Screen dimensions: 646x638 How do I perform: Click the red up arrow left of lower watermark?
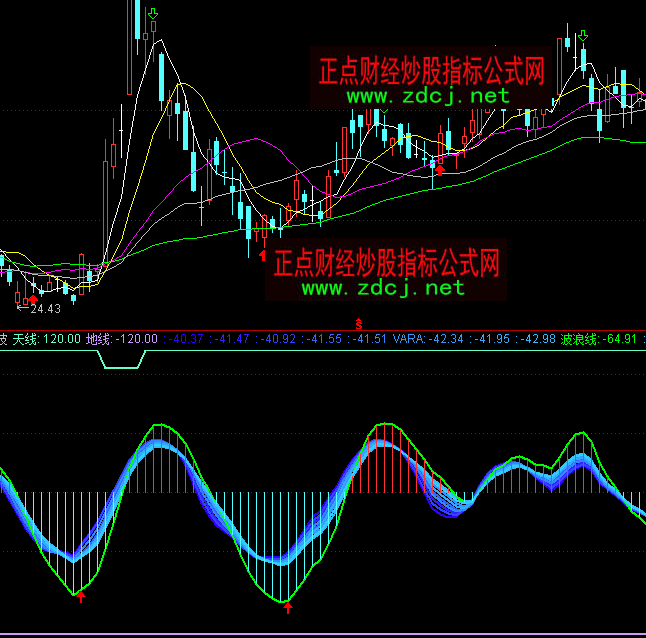tap(263, 256)
